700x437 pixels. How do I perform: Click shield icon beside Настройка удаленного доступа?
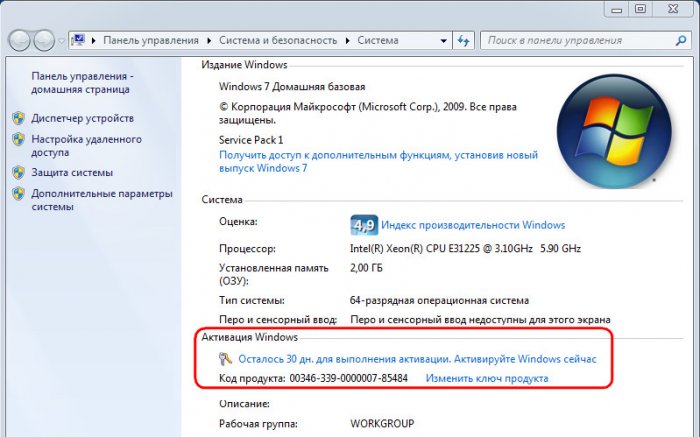[18, 139]
